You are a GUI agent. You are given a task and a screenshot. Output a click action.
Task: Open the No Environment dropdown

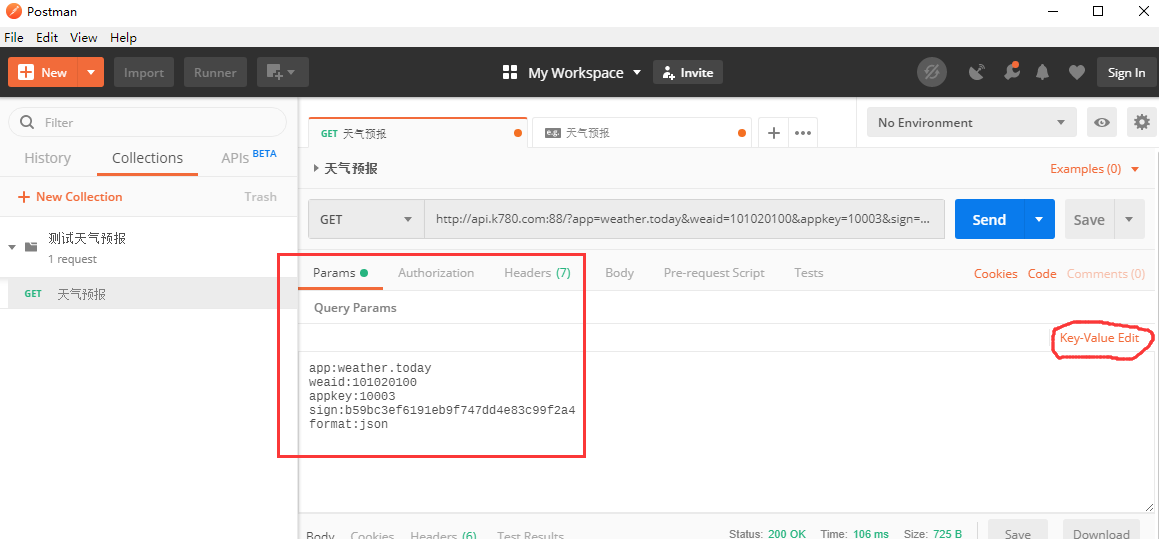coord(971,123)
